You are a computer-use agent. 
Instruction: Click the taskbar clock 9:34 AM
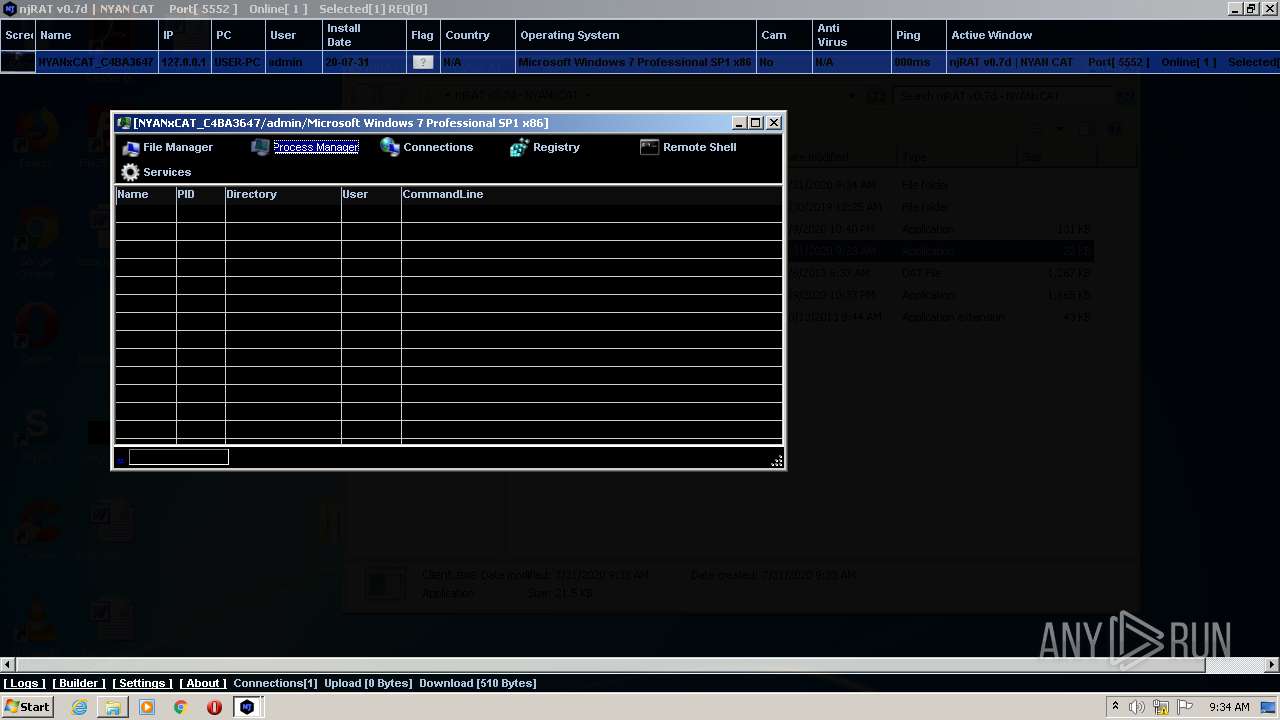(x=1229, y=707)
